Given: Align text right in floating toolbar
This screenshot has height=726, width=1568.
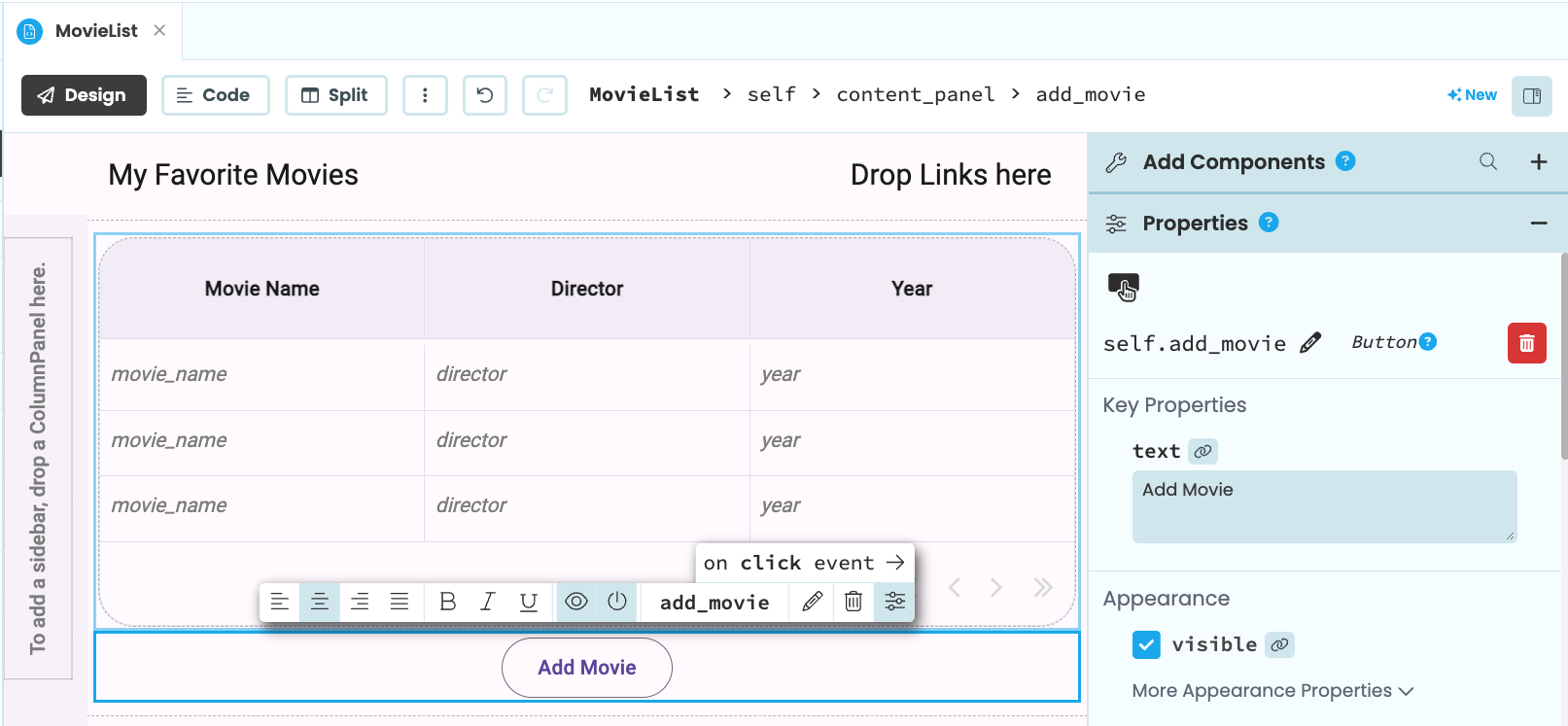Looking at the screenshot, I should pyautogui.click(x=360, y=602).
